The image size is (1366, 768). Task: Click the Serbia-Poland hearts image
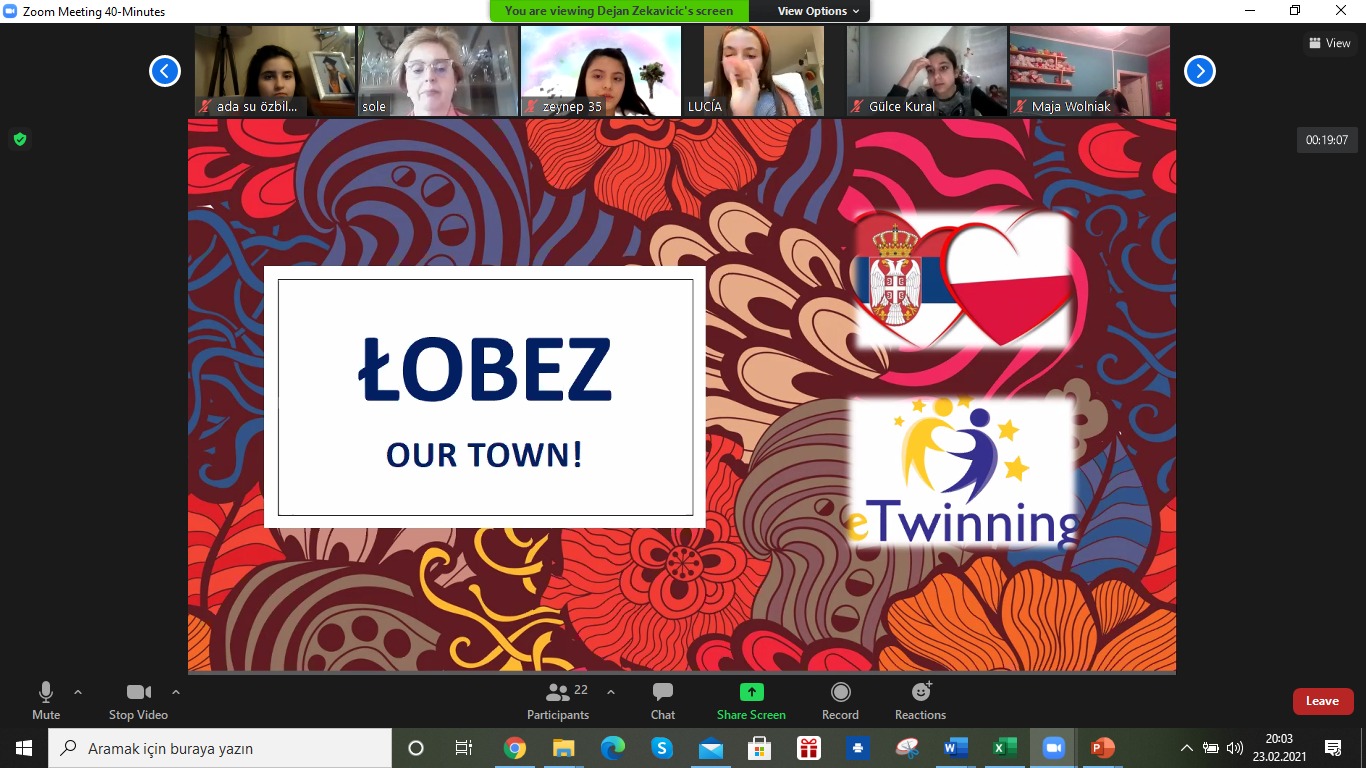click(x=963, y=279)
